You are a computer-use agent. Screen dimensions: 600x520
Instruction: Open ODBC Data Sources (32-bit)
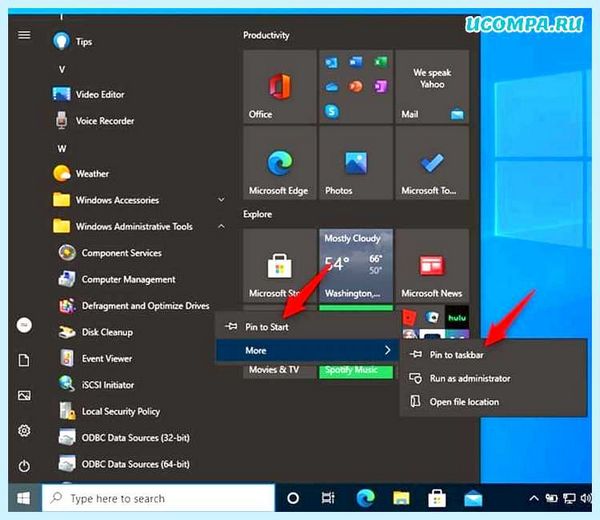pos(124,437)
